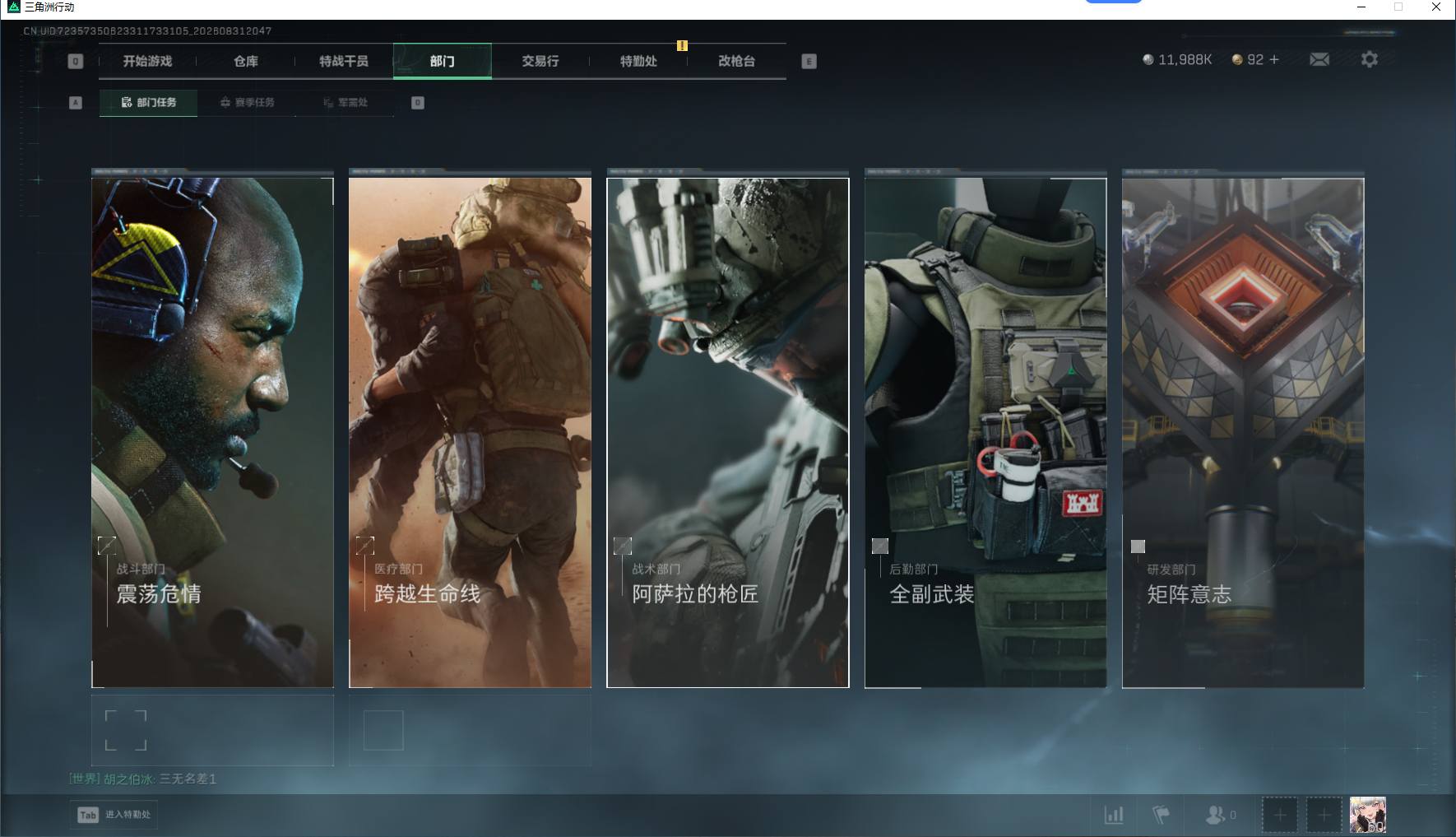Open the 改枪台 tab
This screenshot has height=837, width=1456.
736,61
